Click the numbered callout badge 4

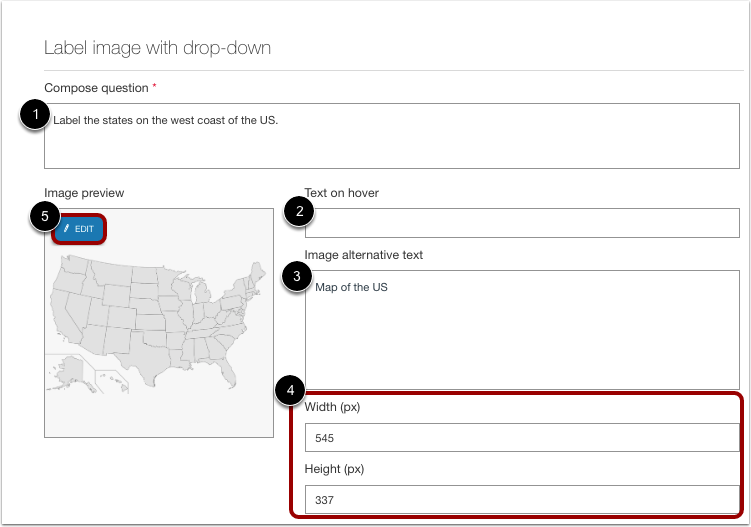point(291,389)
